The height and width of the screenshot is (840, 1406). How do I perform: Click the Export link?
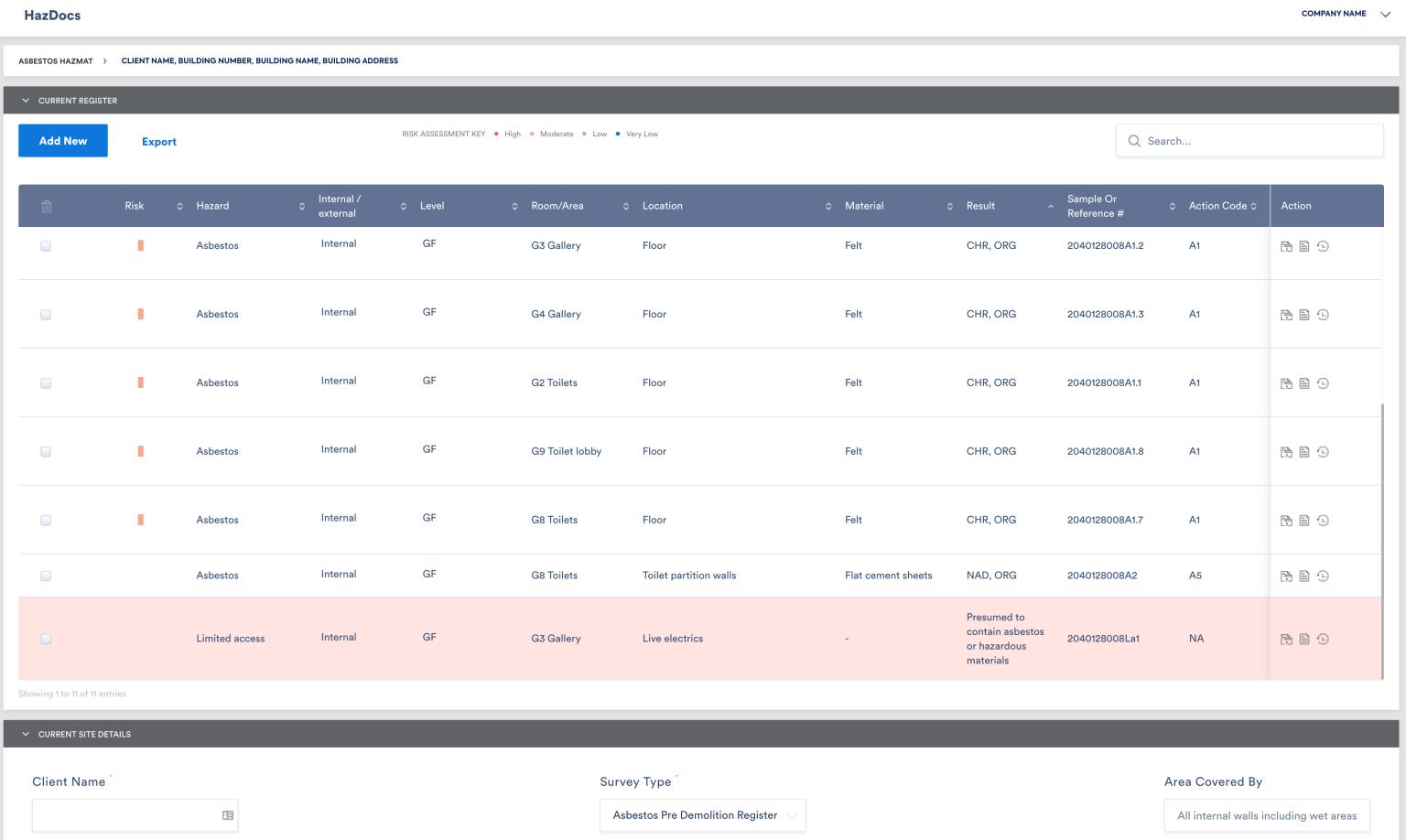coord(158,142)
